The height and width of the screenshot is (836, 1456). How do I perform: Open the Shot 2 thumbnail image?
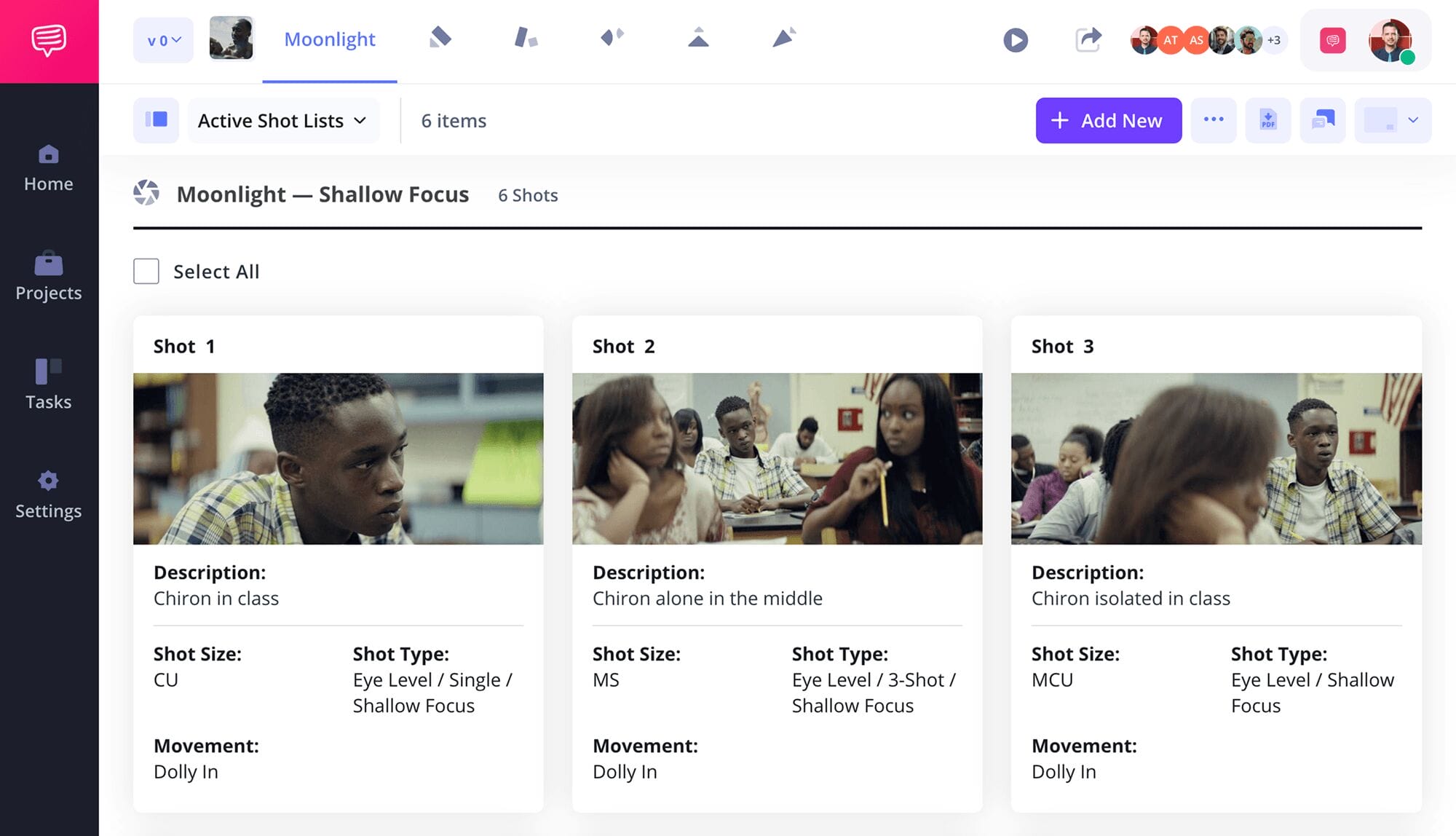[778, 459]
